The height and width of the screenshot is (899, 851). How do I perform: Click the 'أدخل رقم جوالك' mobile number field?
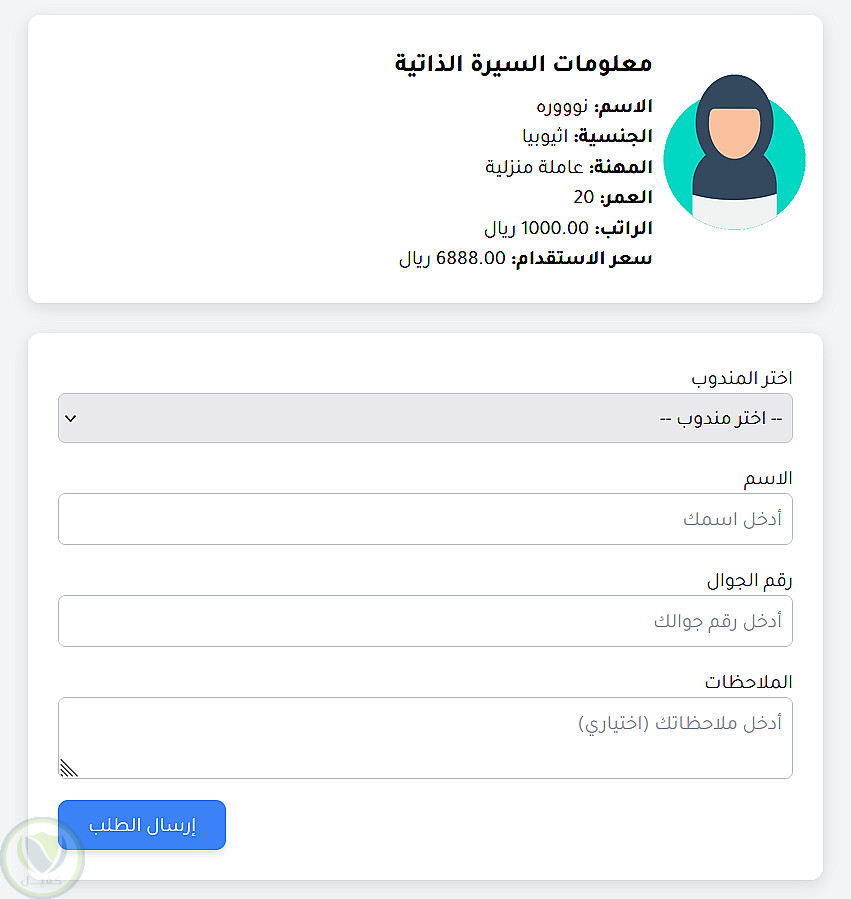(425, 621)
